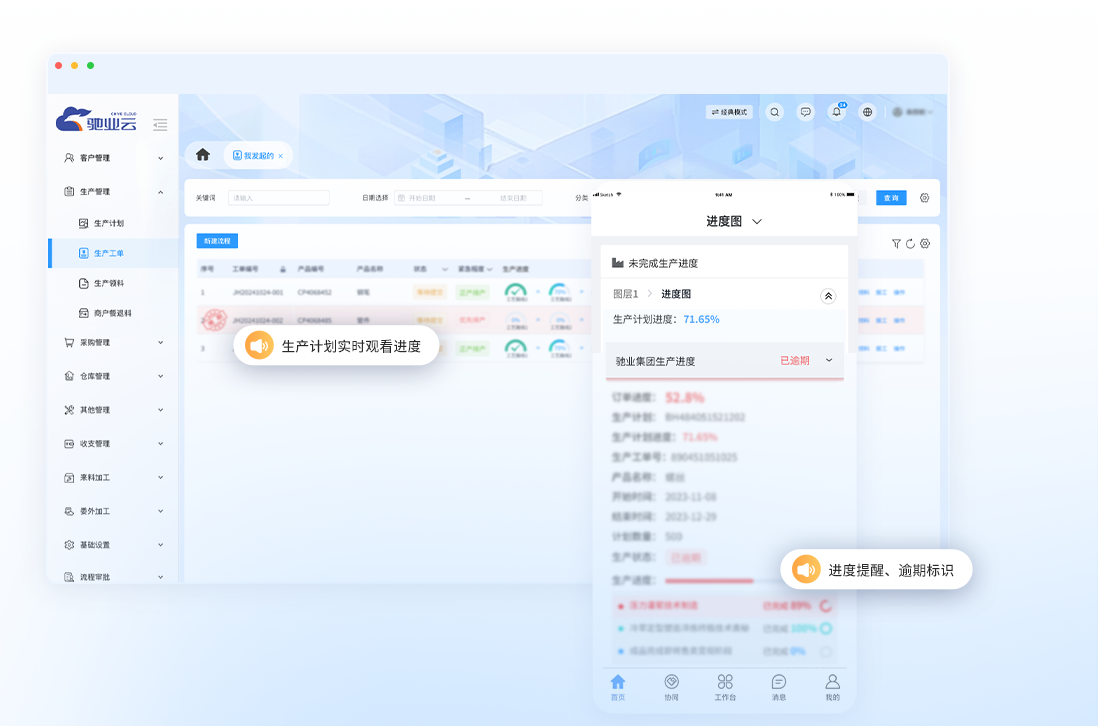Click the blue 查询 query button
This screenshot has width=1098, height=726.
[x=889, y=197]
